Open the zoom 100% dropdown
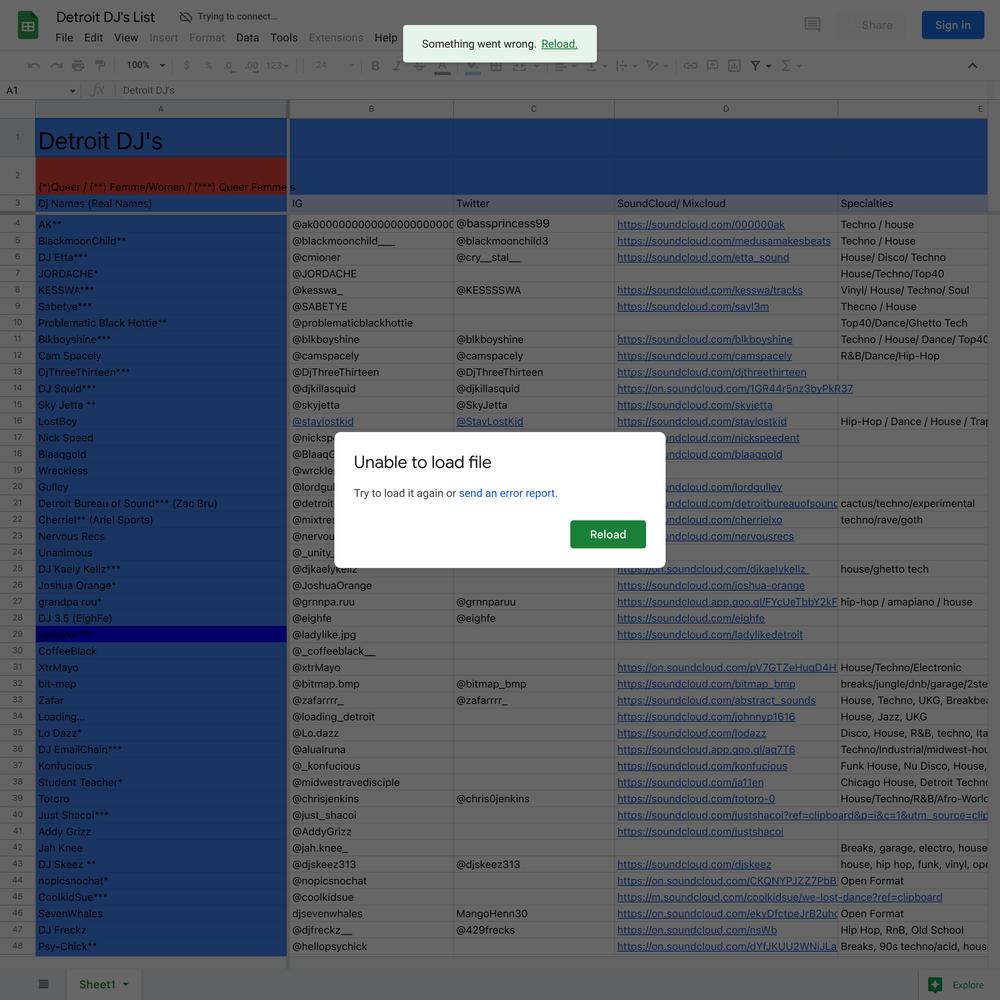1000x1000 pixels. (x=145, y=65)
